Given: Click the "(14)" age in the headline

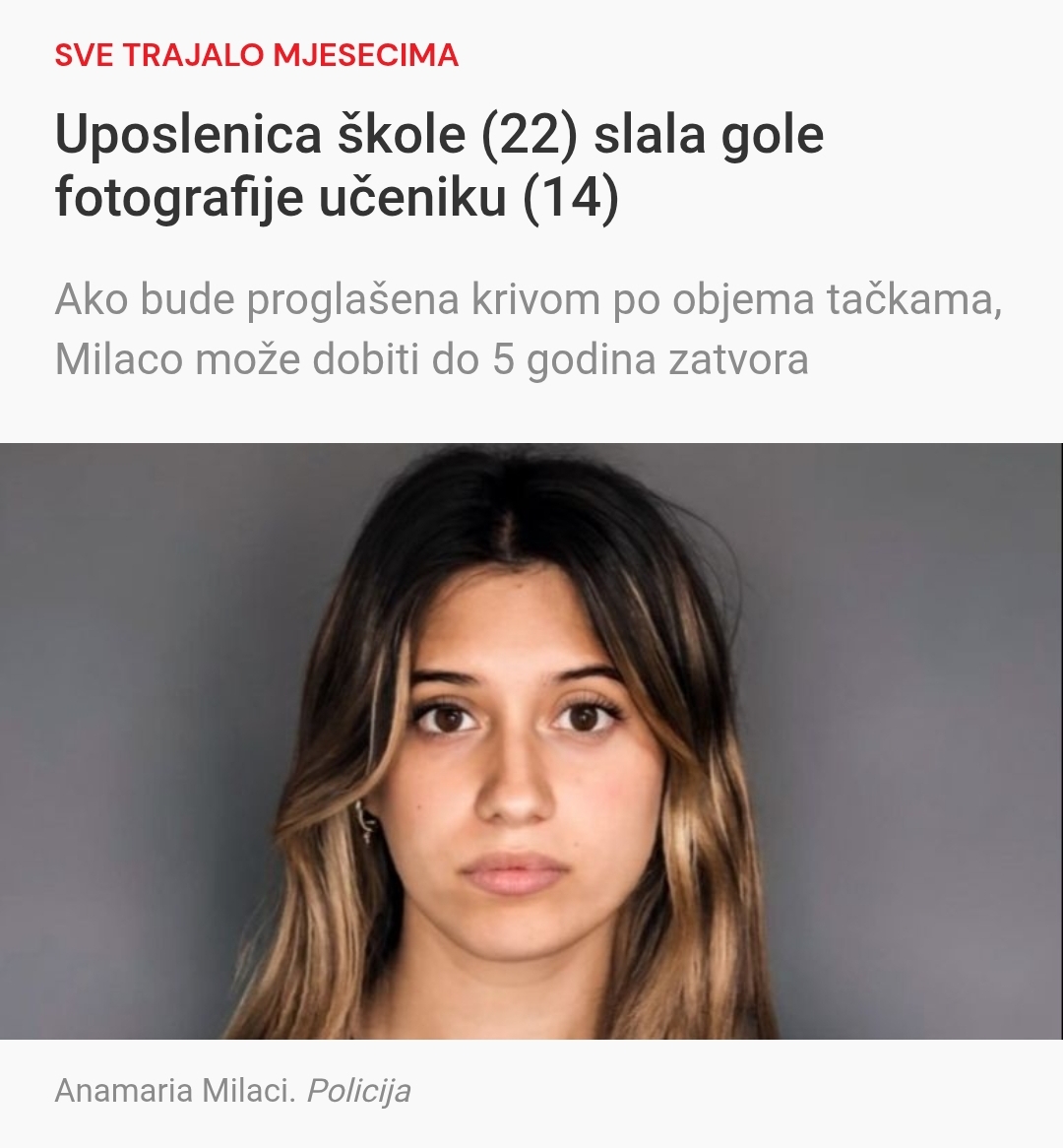Looking at the screenshot, I should [570, 198].
